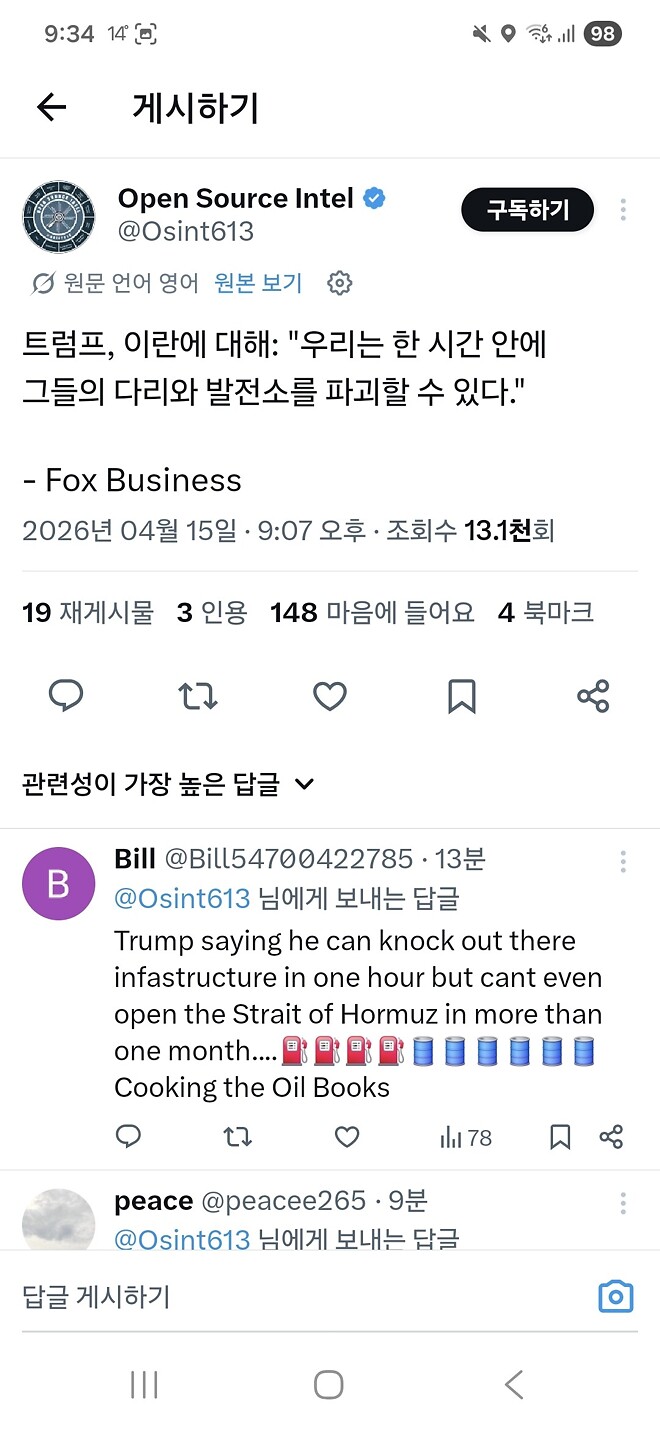Tap the camera icon in the reply composer
This screenshot has height=1430, width=660.
(x=615, y=1295)
